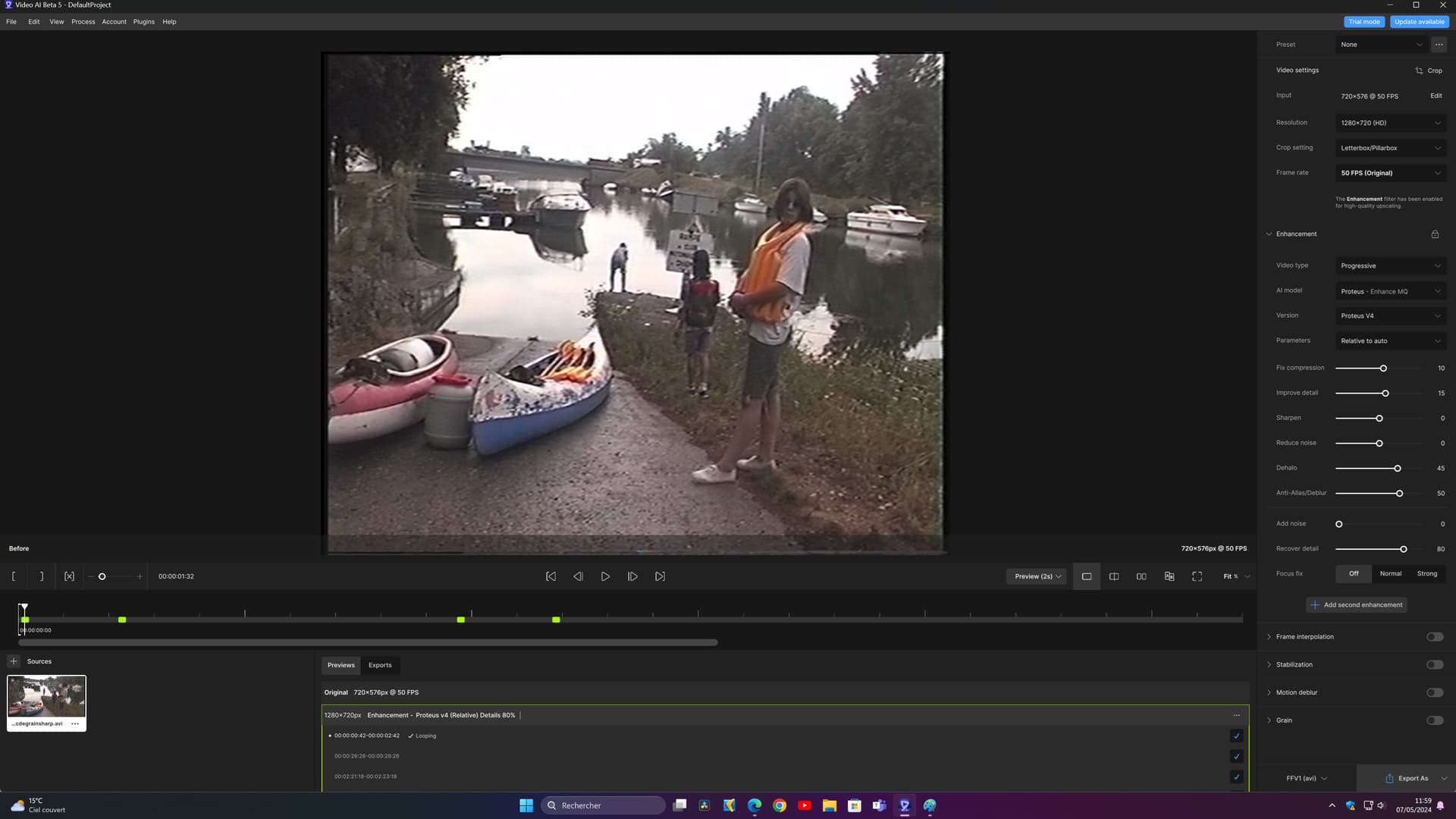Select the cdegrainsharp.avi source thumbnail

[46, 696]
